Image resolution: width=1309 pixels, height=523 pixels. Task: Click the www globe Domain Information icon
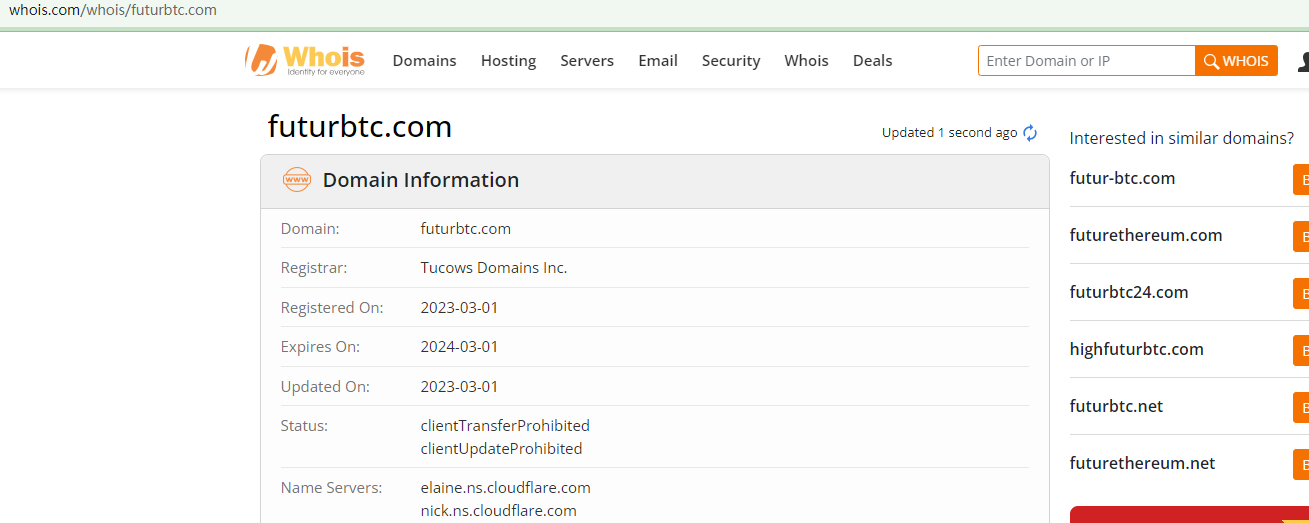pyautogui.click(x=297, y=180)
